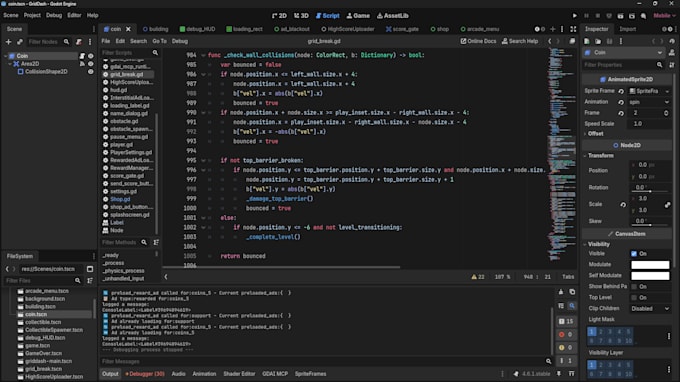The height and width of the screenshot is (382, 680).
Task: Collapse the Coin root node
Action: tap(6, 56)
